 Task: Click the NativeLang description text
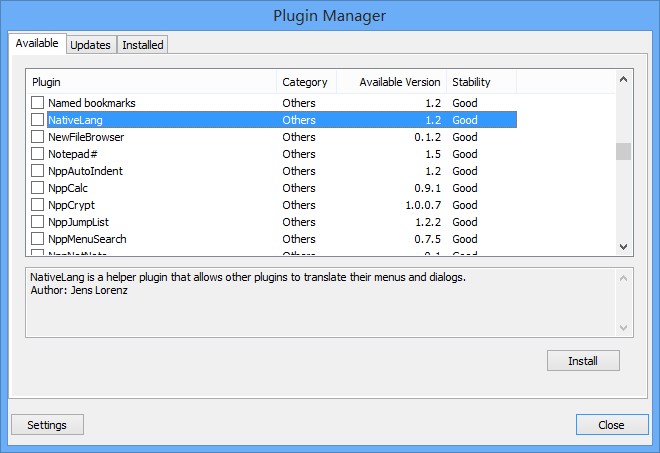248,277
